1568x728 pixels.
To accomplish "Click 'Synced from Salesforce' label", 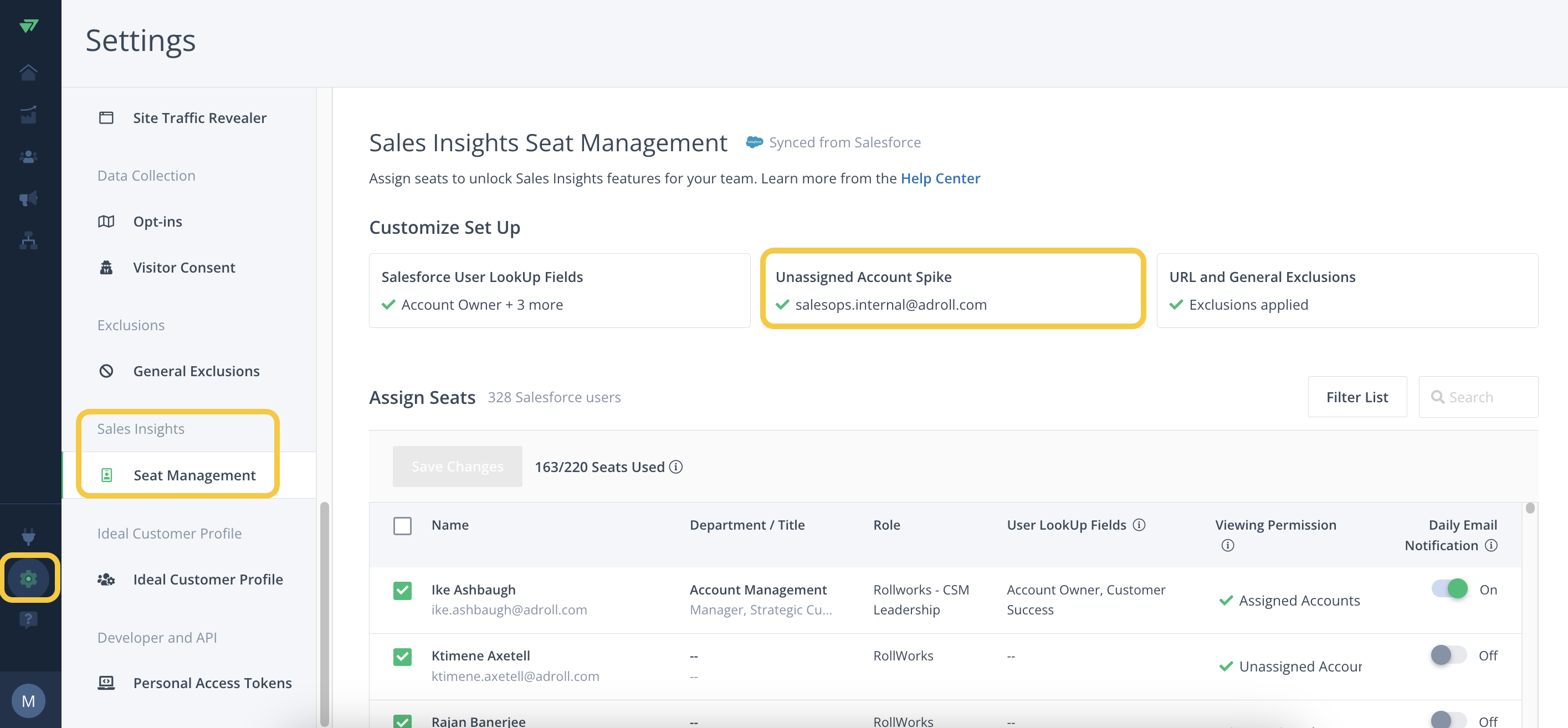I will click(845, 142).
